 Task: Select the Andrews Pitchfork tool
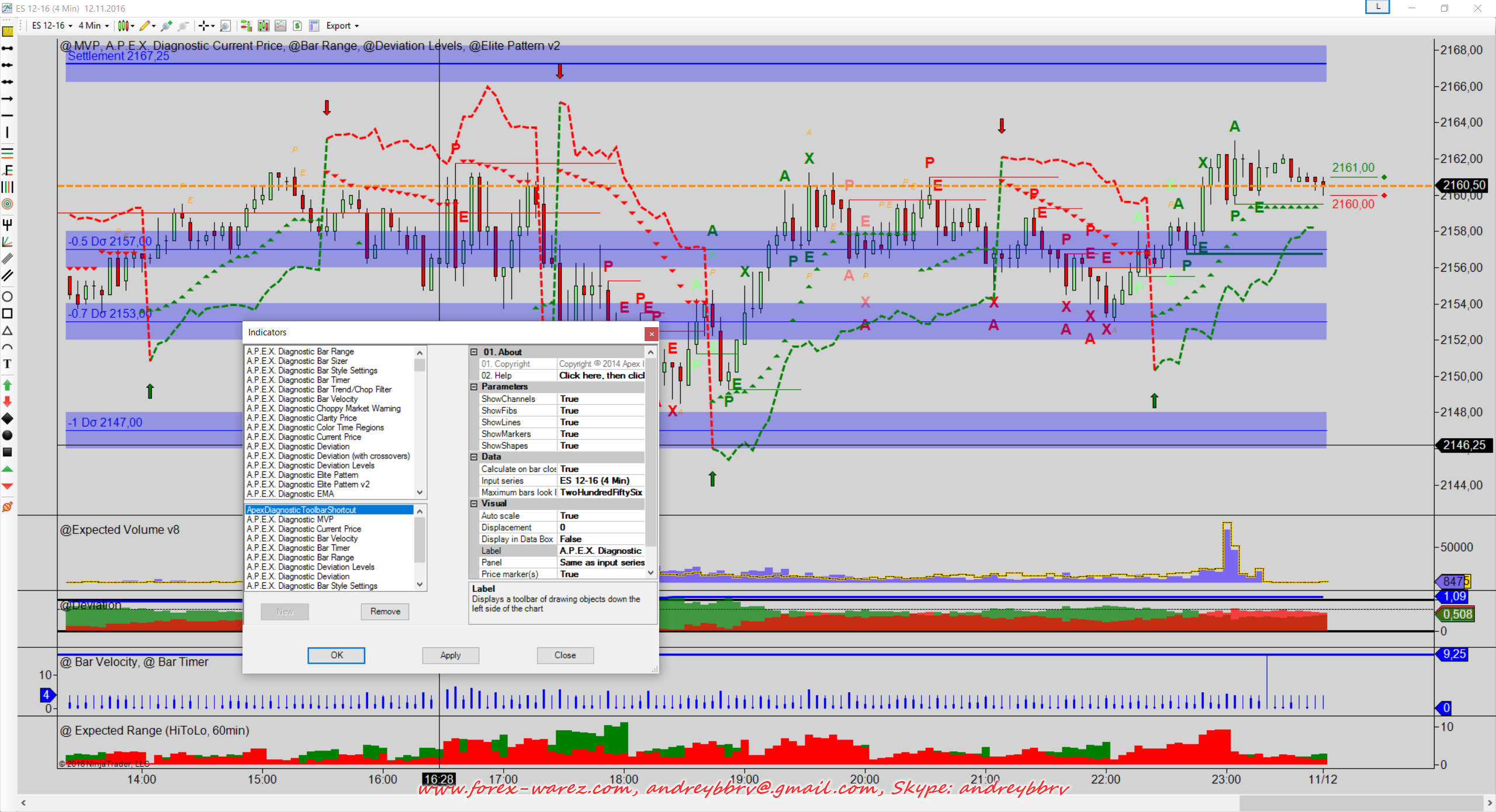pyautogui.click(x=8, y=224)
